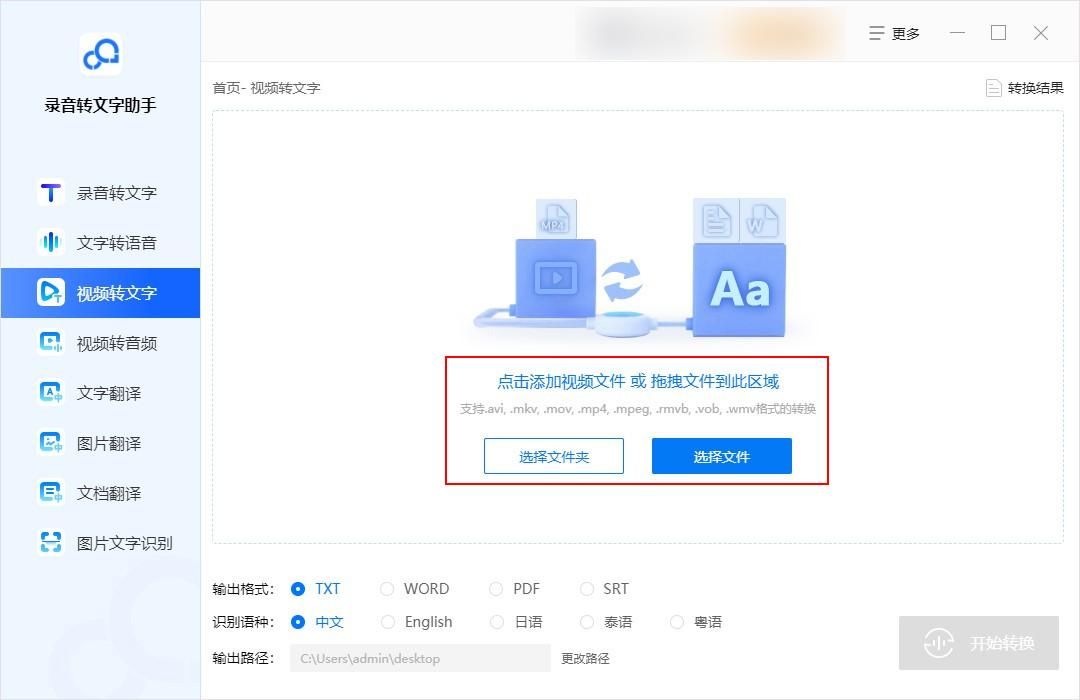Click the 文字翻译 sidebar icon
Screen dimensions: 1080x700
(x=51, y=393)
